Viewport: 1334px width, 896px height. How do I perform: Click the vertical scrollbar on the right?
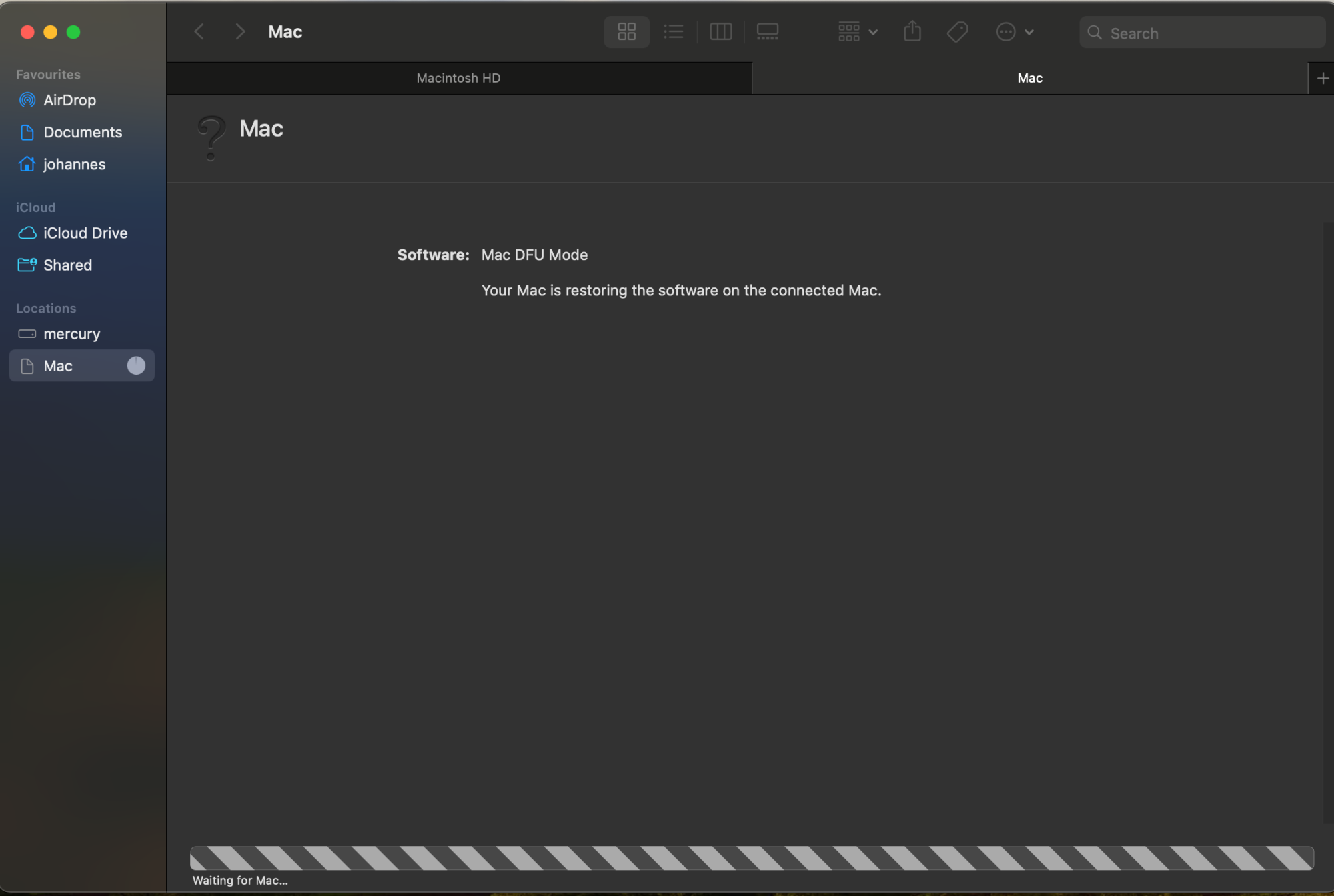pyautogui.click(x=1328, y=523)
